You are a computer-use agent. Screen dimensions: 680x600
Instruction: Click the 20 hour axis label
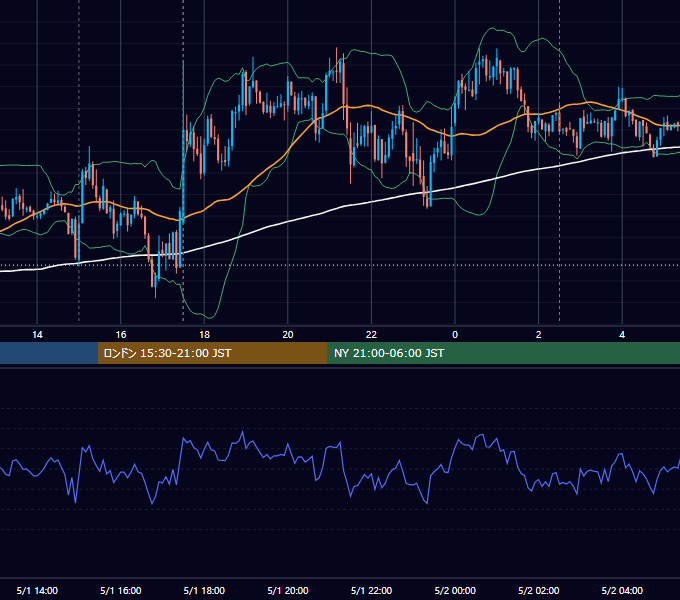[x=288, y=334]
